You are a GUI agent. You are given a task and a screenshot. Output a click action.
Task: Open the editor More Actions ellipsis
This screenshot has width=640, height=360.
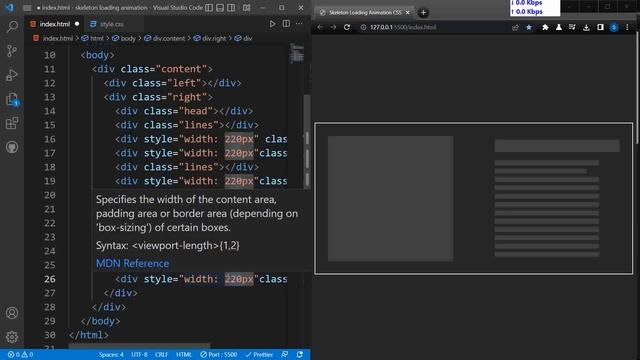[x=299, y=24]
